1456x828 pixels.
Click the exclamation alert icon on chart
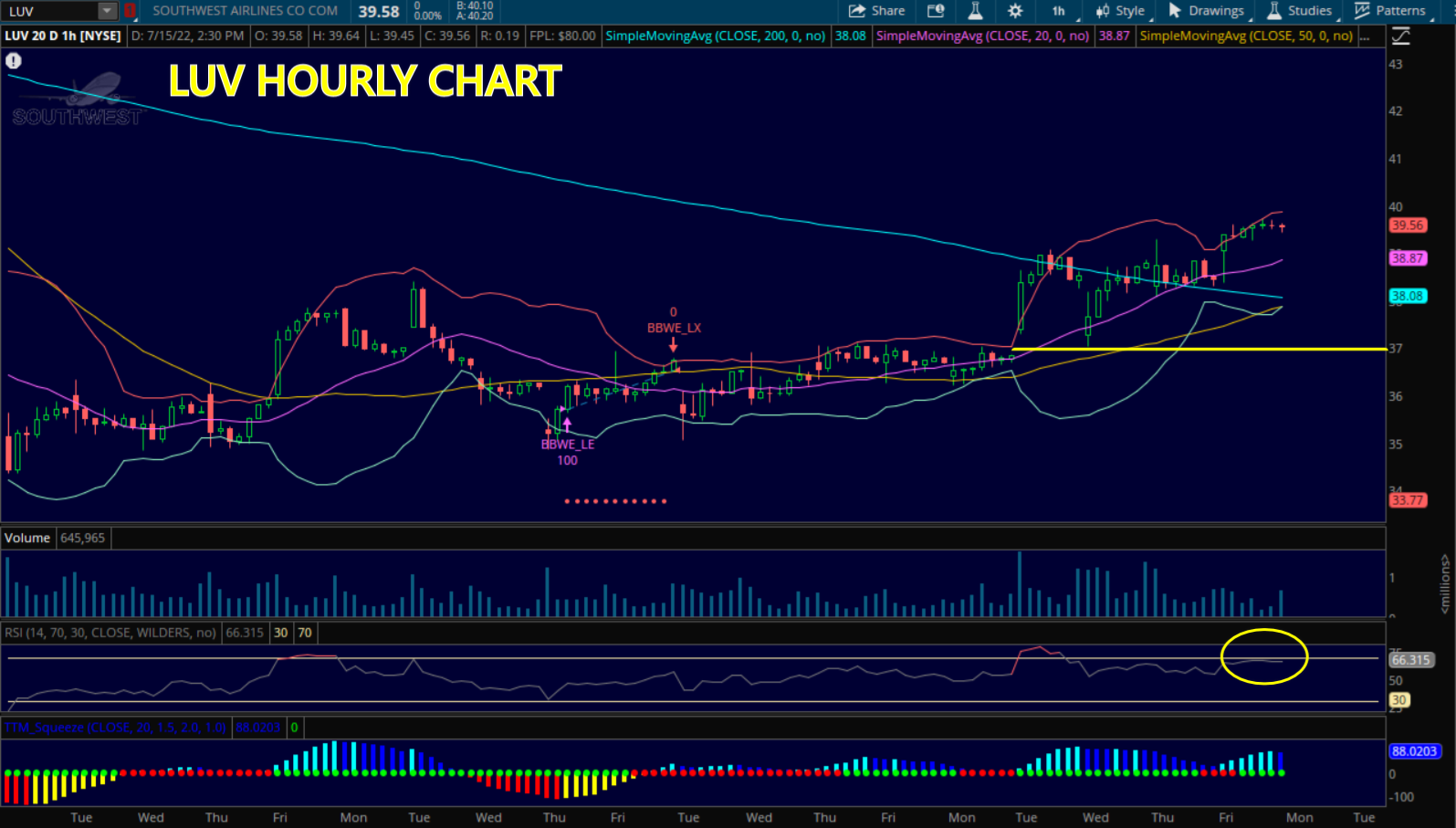(x=14, y=61)
